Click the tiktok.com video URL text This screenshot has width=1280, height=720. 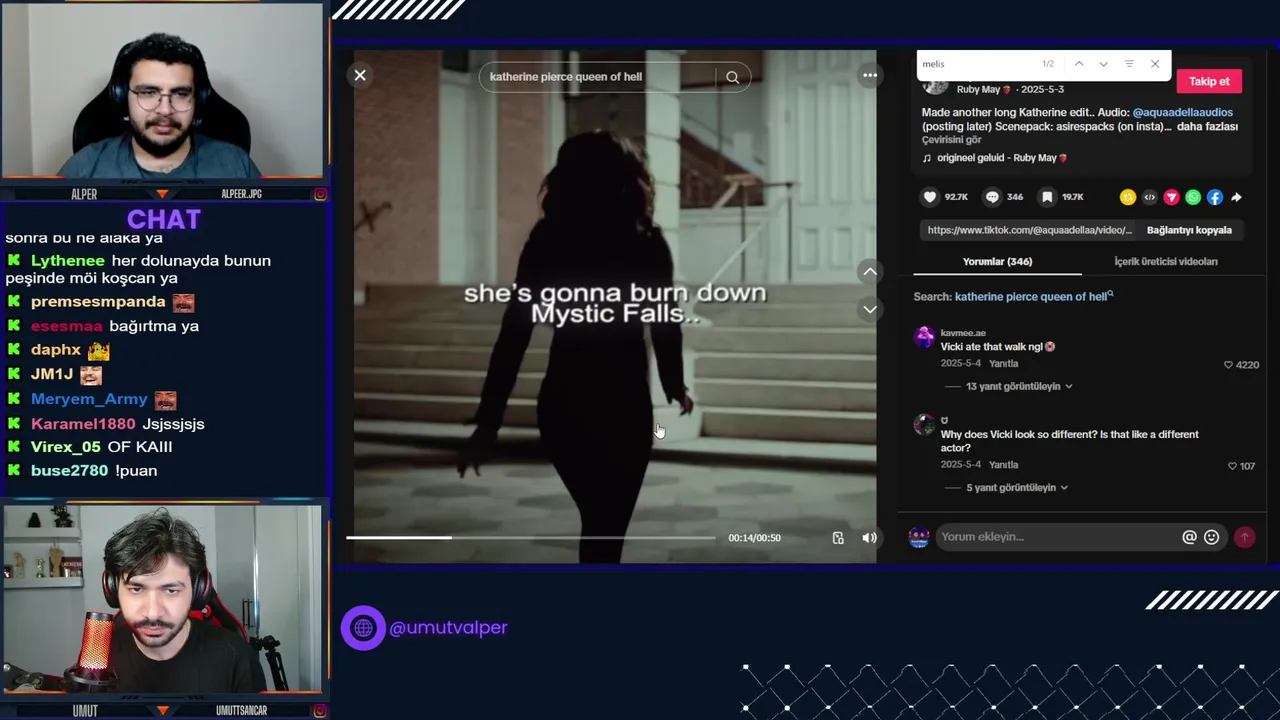coord(1029,230)
